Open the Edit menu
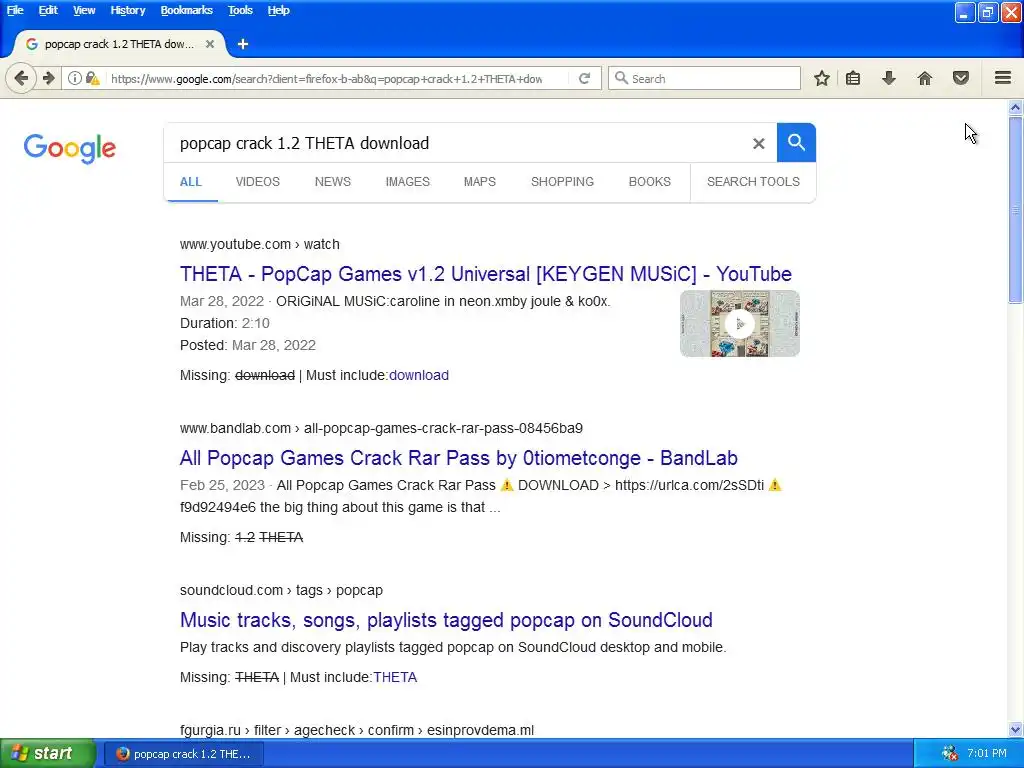1024x768 pixels. point(48,10)
